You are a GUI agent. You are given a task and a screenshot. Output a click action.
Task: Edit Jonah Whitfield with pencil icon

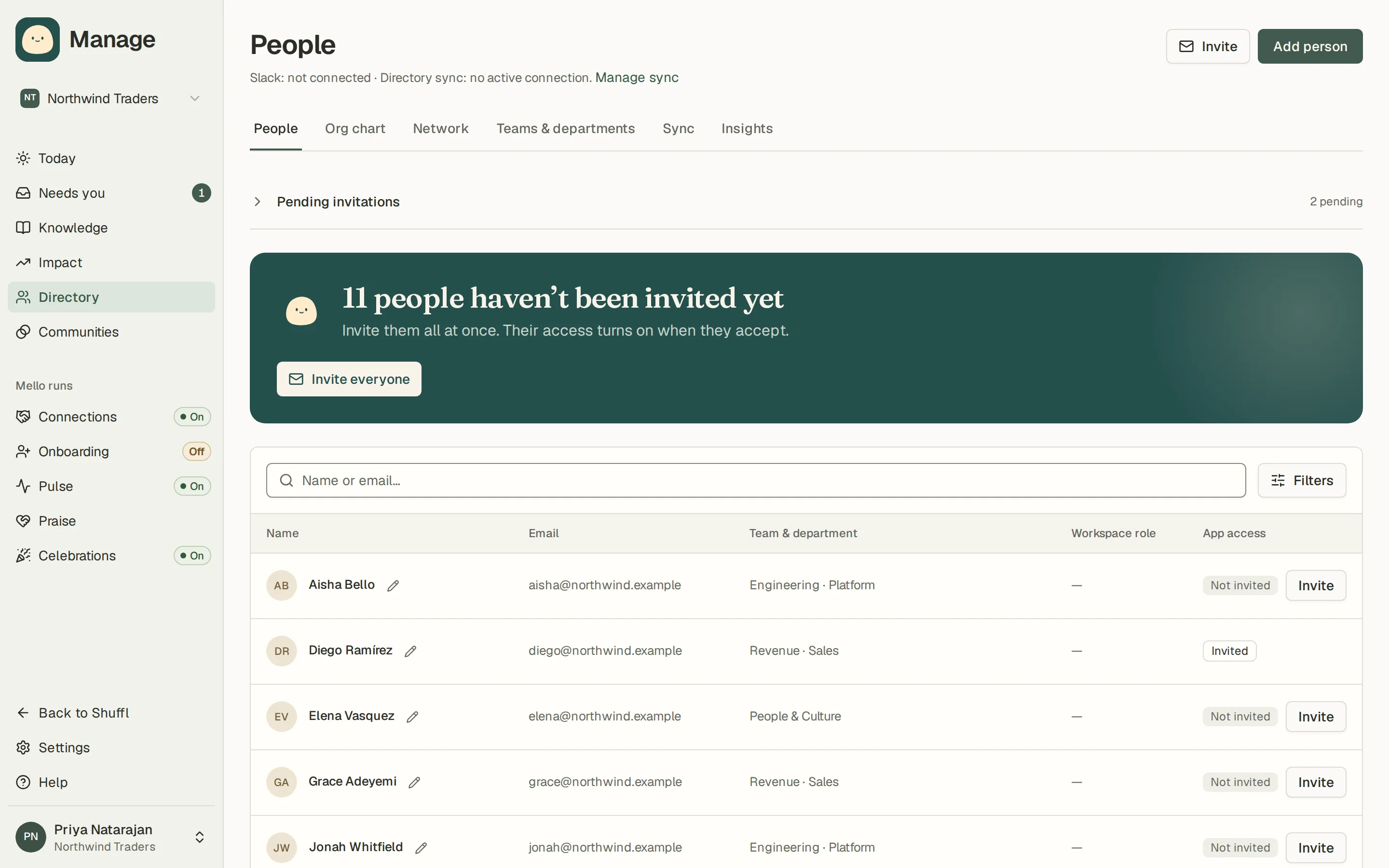(422, 848)
